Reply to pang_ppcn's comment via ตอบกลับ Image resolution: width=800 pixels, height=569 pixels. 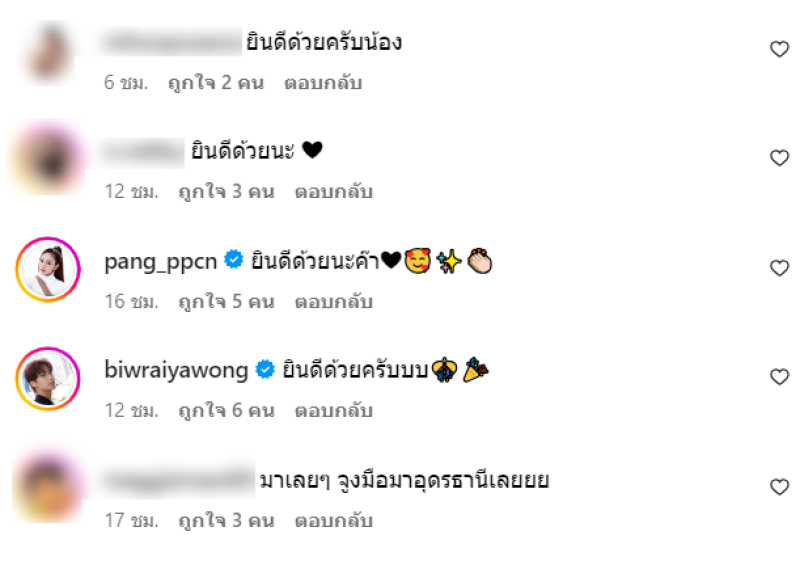pos(334,302)
